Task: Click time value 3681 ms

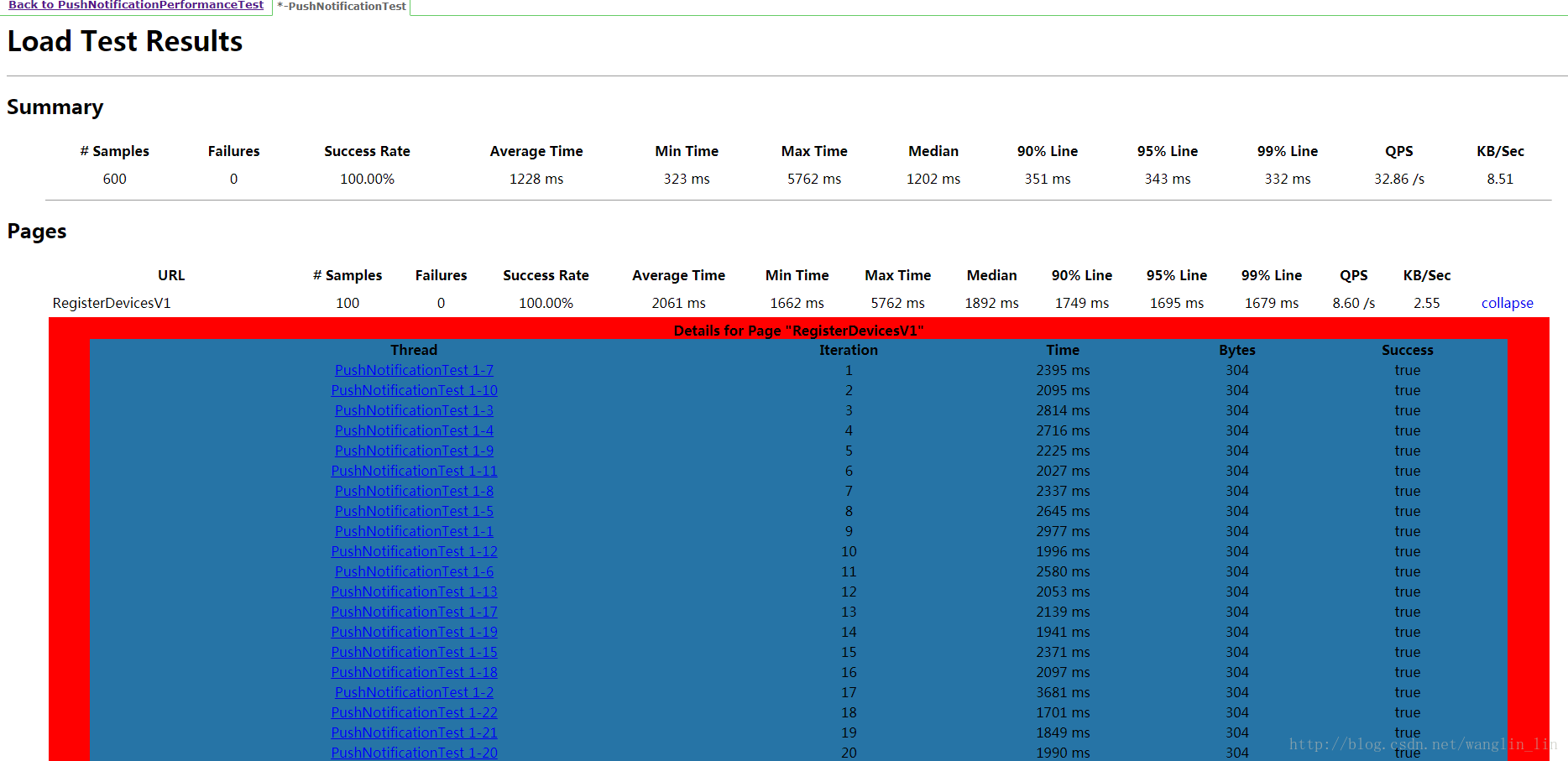Action: tap(1063, 692)
